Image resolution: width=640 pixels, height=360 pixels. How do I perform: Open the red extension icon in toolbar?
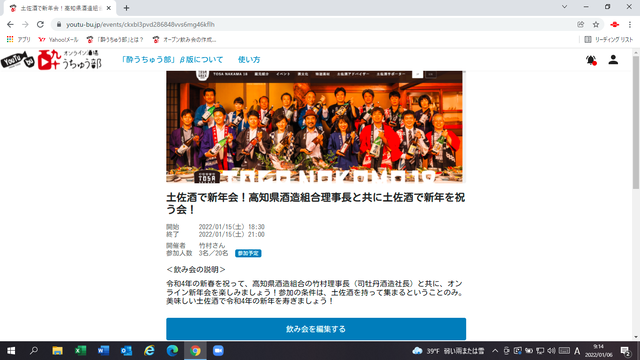(615, 24)
